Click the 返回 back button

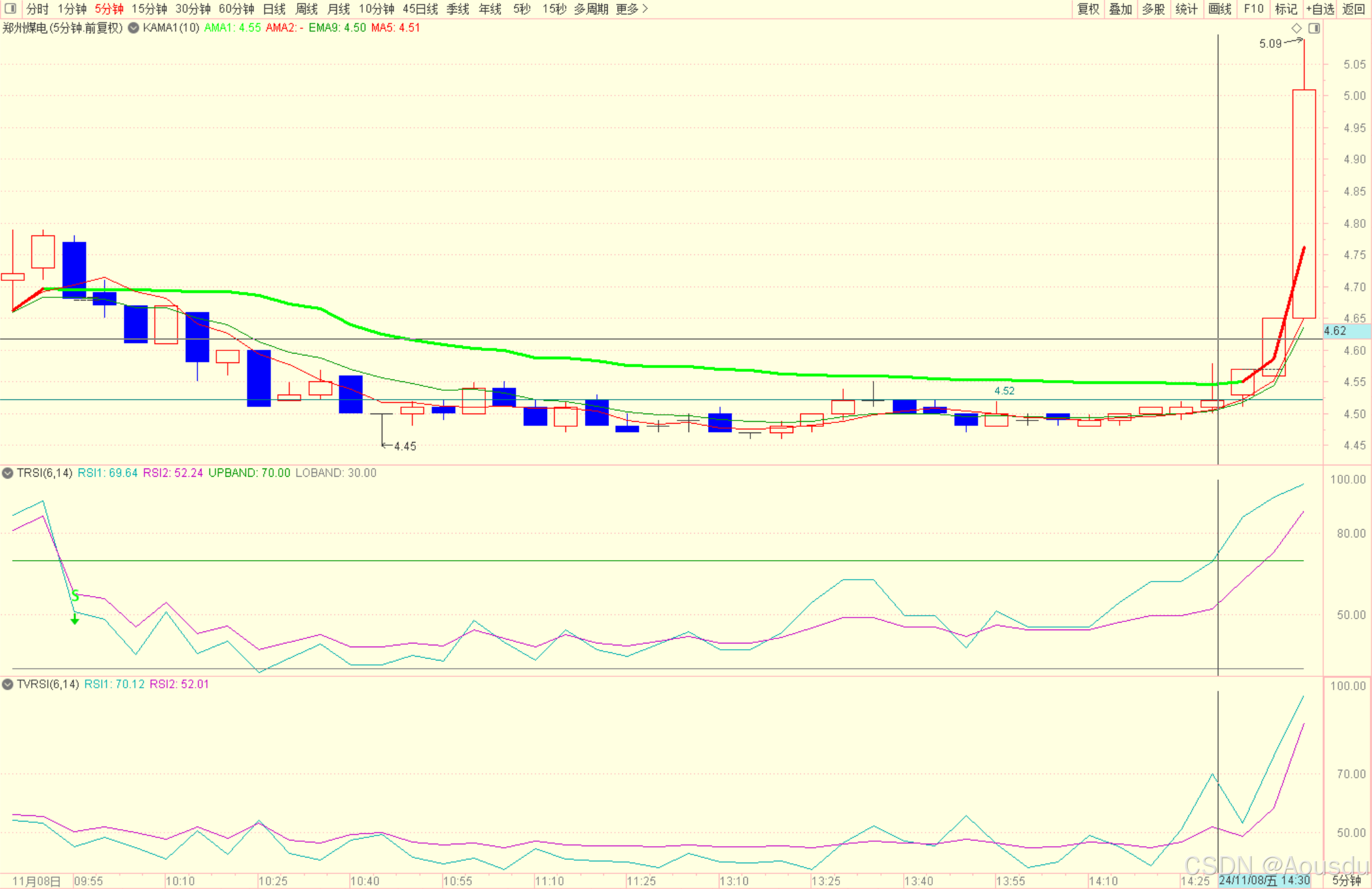coord(1353,9)
